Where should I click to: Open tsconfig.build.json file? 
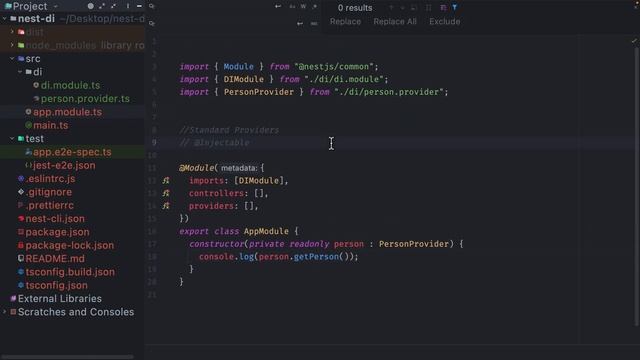[70, 272]
